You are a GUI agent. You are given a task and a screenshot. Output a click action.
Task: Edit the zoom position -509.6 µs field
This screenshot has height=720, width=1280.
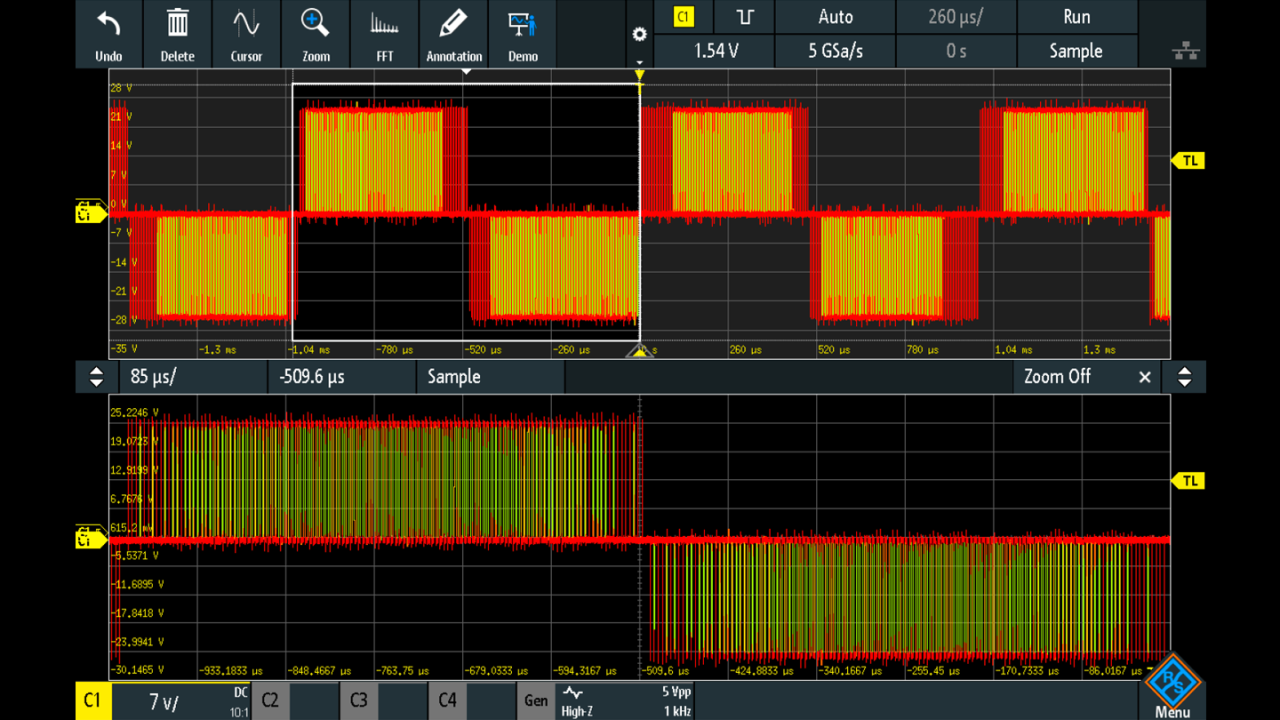coord(341,377)
